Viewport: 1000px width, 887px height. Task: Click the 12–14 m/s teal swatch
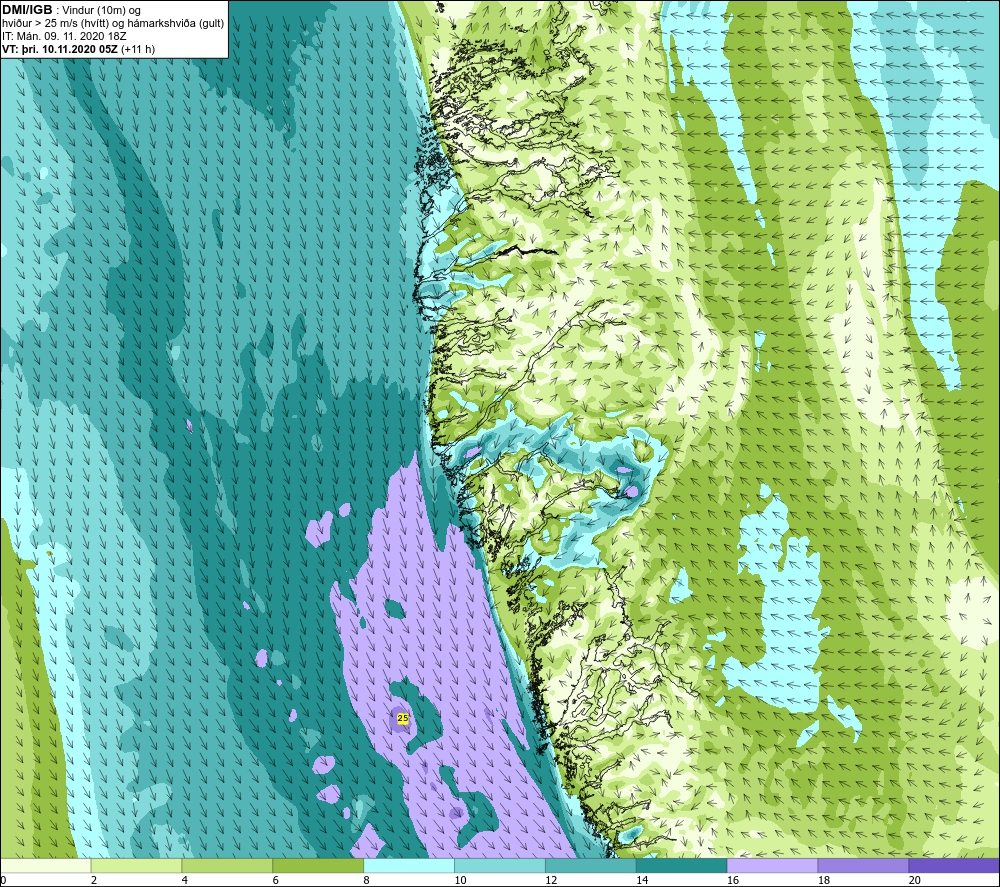(x=591, y=865)
